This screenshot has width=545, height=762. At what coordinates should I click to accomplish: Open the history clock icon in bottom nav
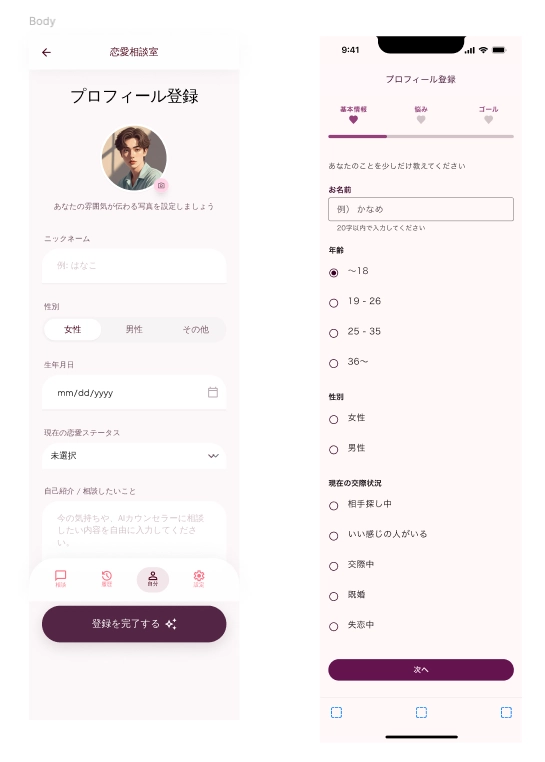(x=106, y=578)
